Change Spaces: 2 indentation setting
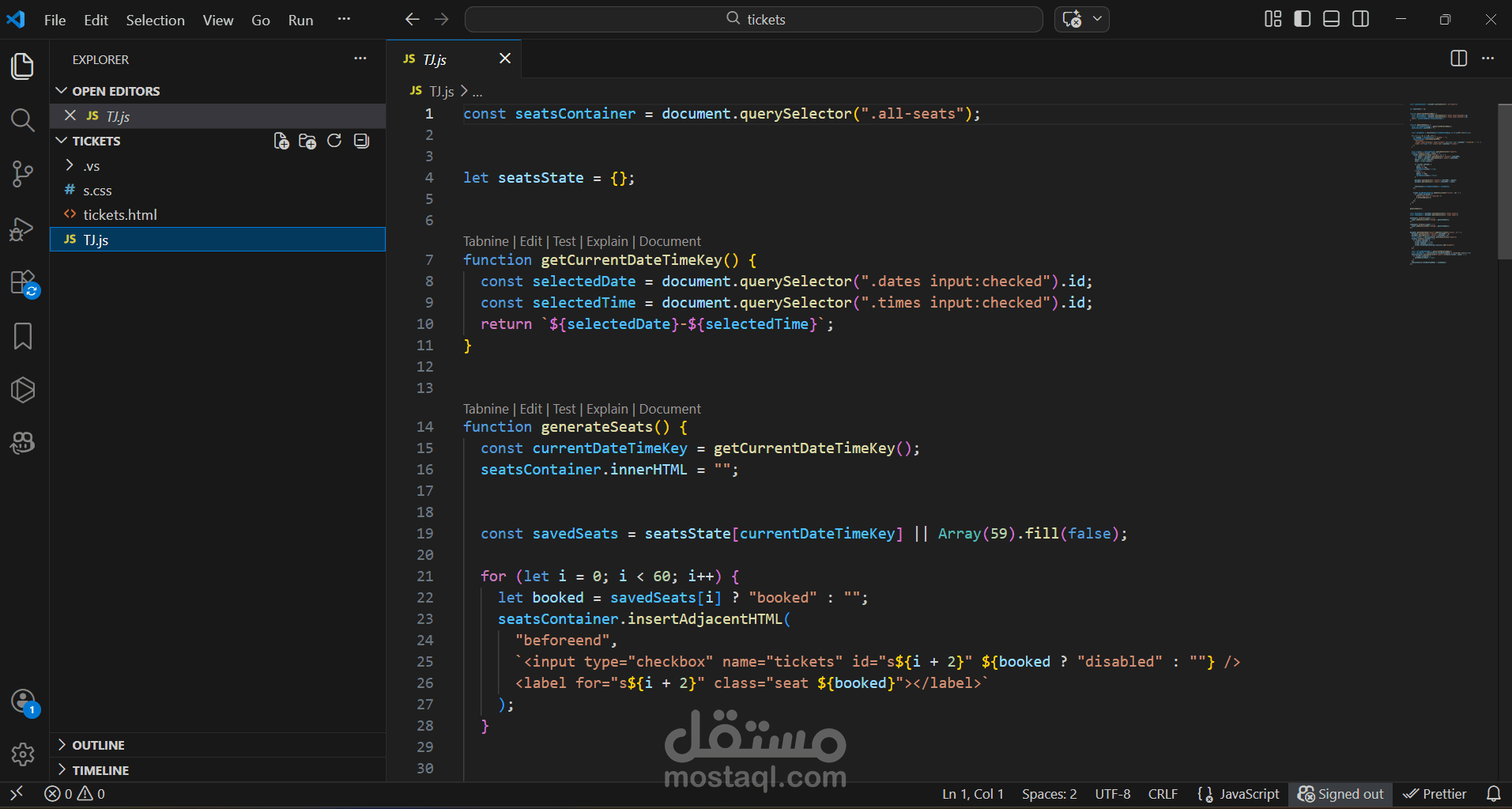Viewport: 1512px width, 809px height. click(1050, 794)
